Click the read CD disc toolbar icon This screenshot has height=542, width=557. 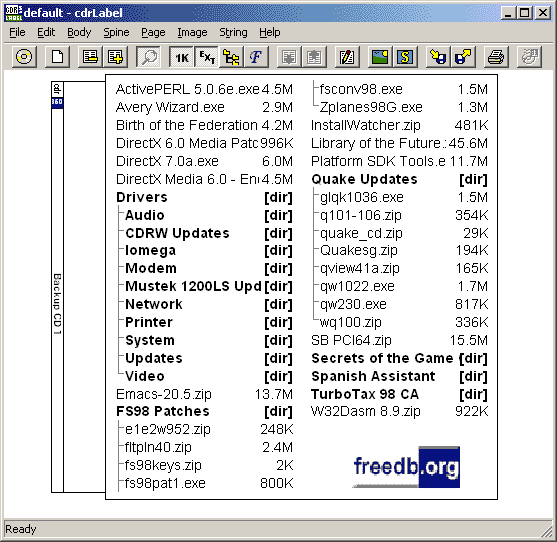(24, 57)
